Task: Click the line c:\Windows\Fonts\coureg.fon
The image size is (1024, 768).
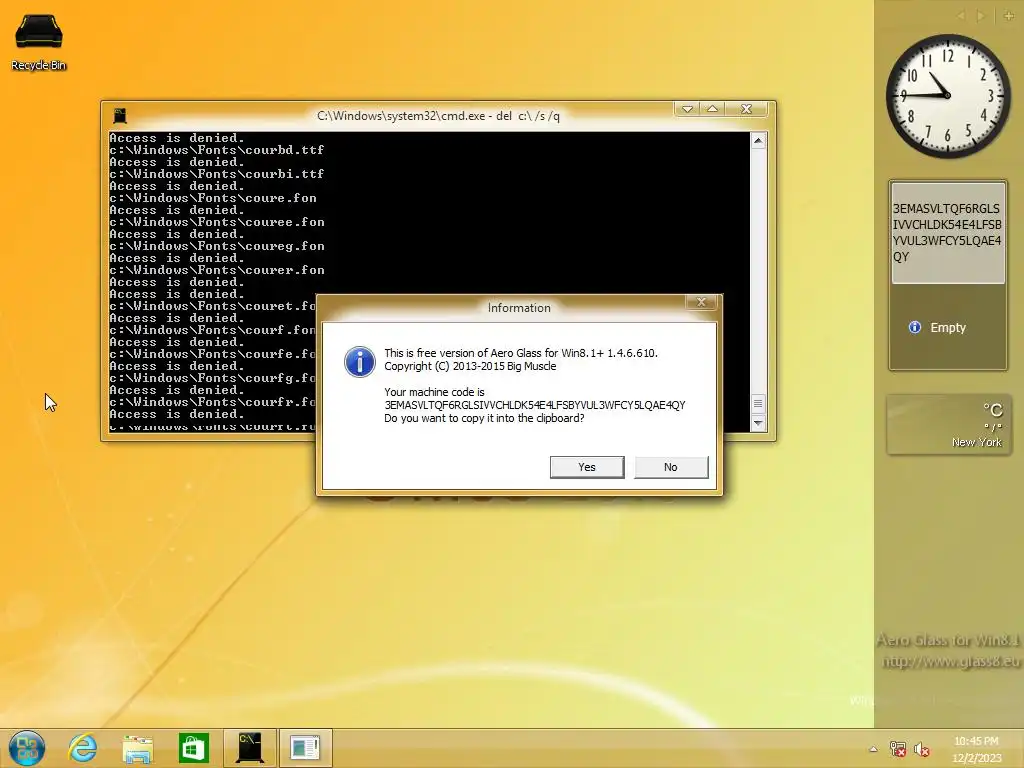Action: (217, 246)
